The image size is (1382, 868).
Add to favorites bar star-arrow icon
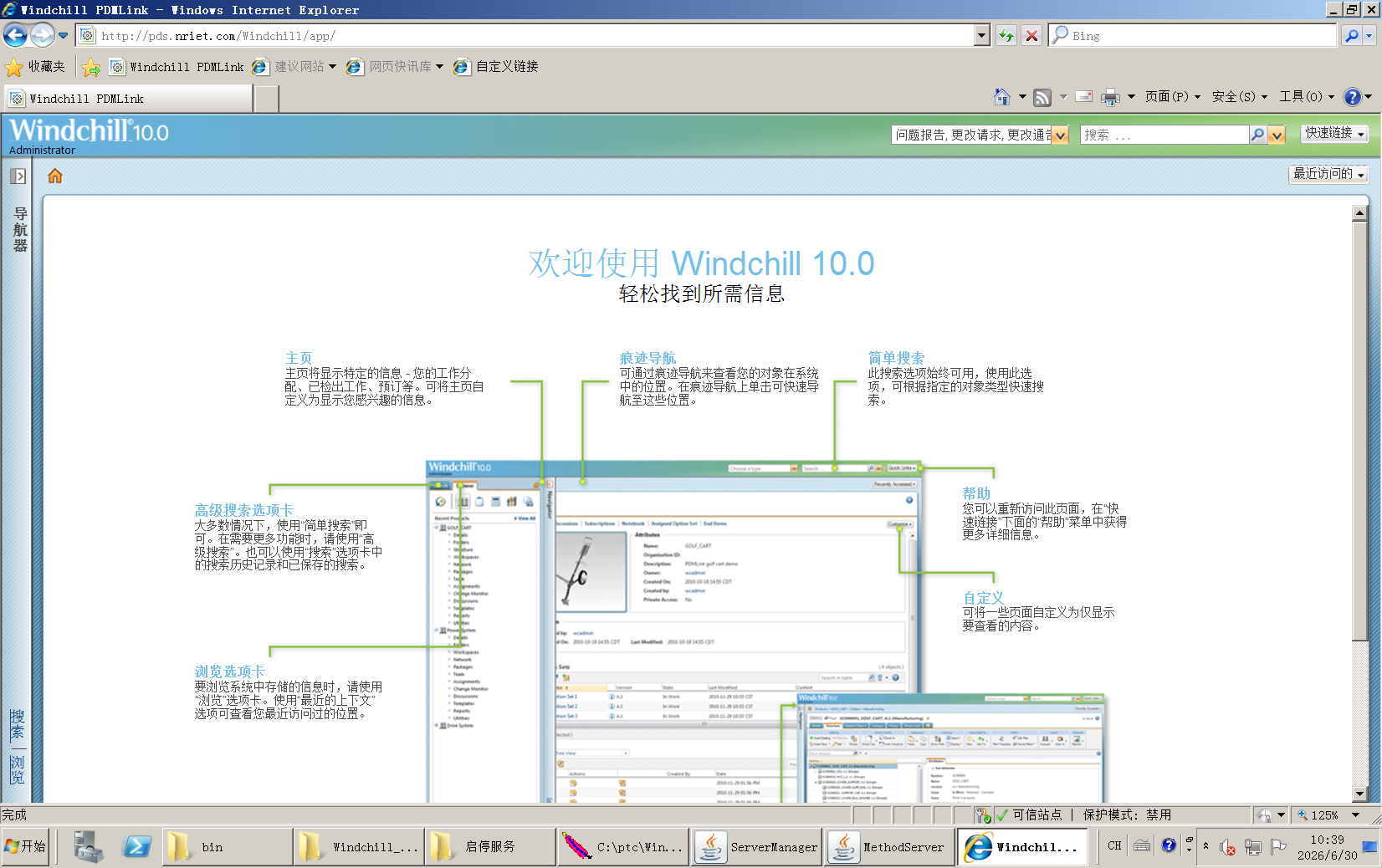coord(90,67)
